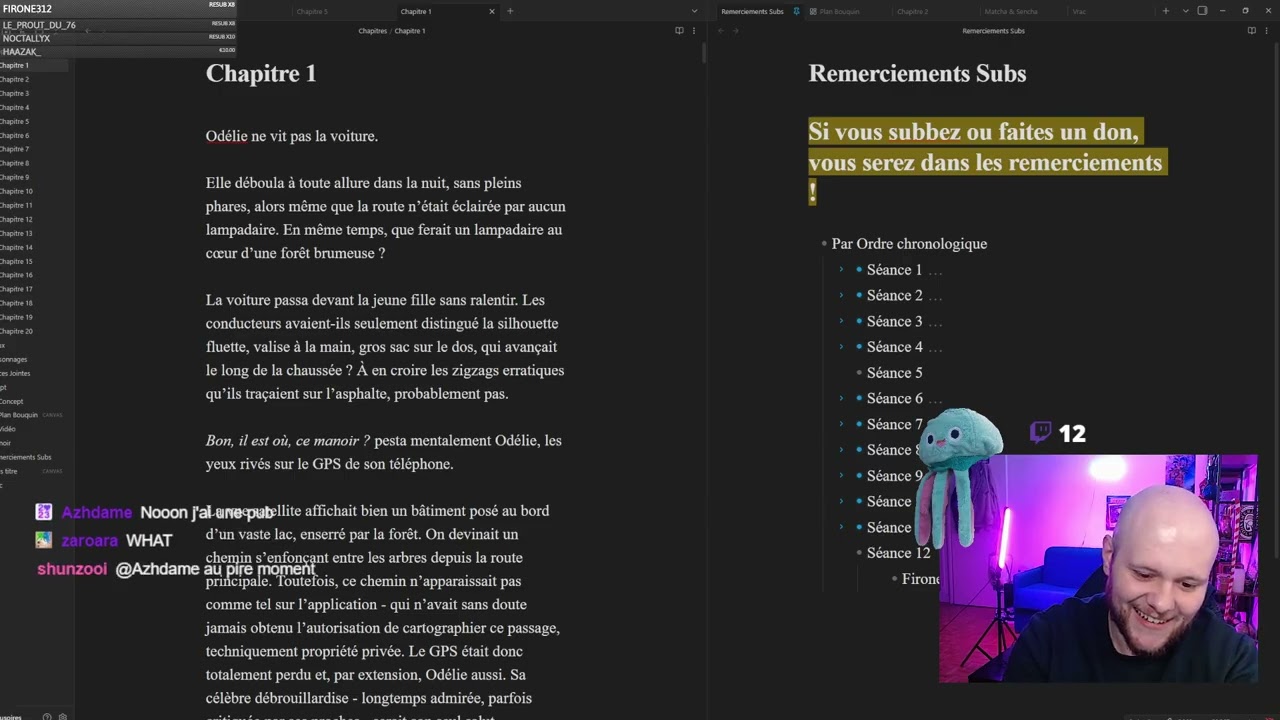The width and height of the screenshot is (1280, 720).
Task: Click shunzooi username in chat
Action: tap(72, 569)
